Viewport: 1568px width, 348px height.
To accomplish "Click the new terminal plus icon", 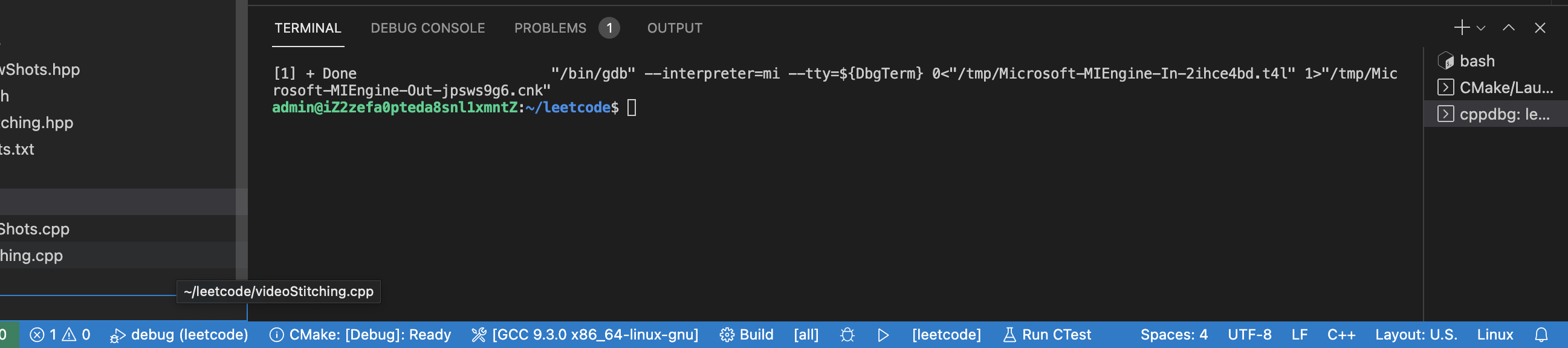I will 1461,28.
